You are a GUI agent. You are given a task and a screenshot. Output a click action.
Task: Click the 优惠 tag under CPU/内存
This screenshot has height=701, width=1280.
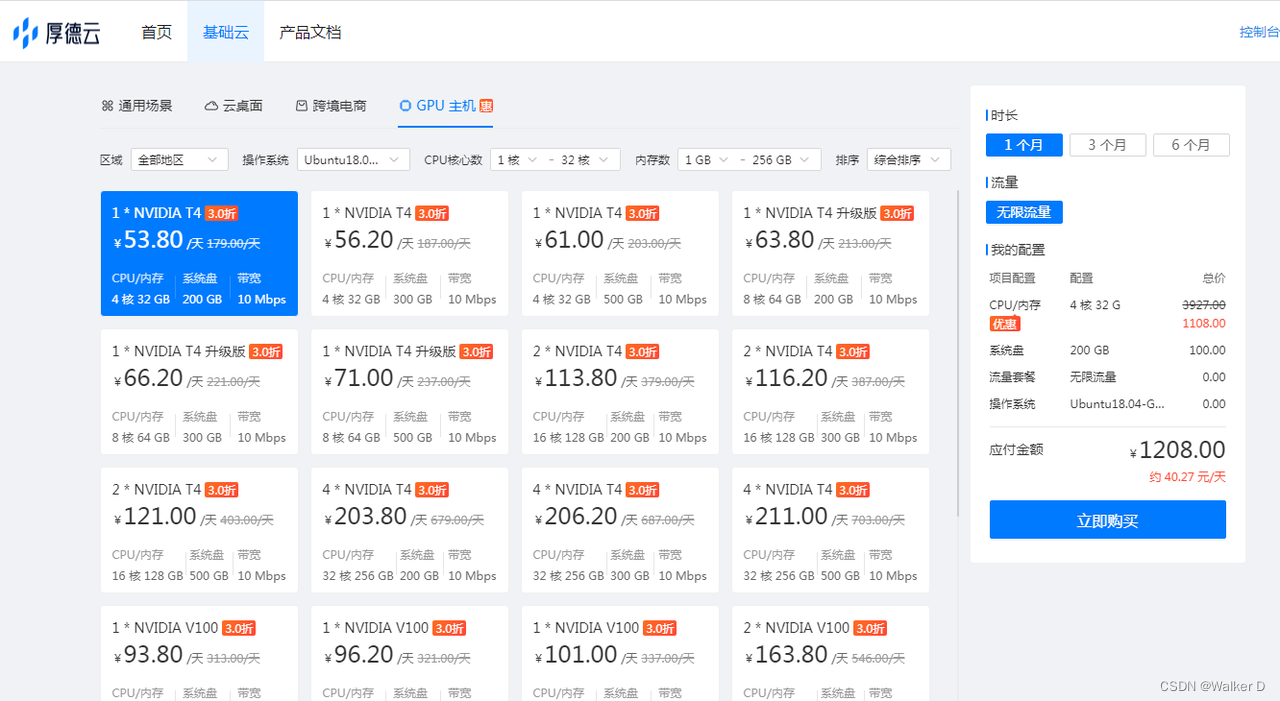tap(1004, 324)
